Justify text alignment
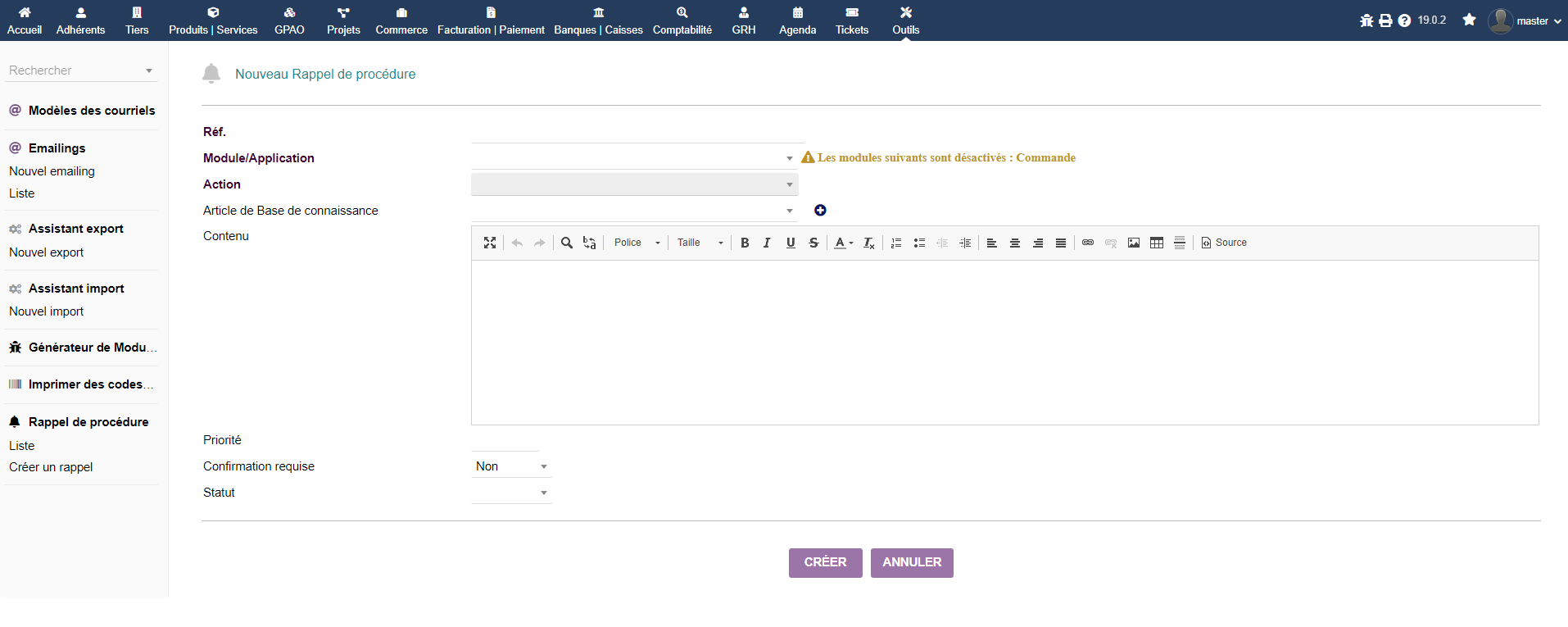1568x627 pixels. [x=1061, y=243]
